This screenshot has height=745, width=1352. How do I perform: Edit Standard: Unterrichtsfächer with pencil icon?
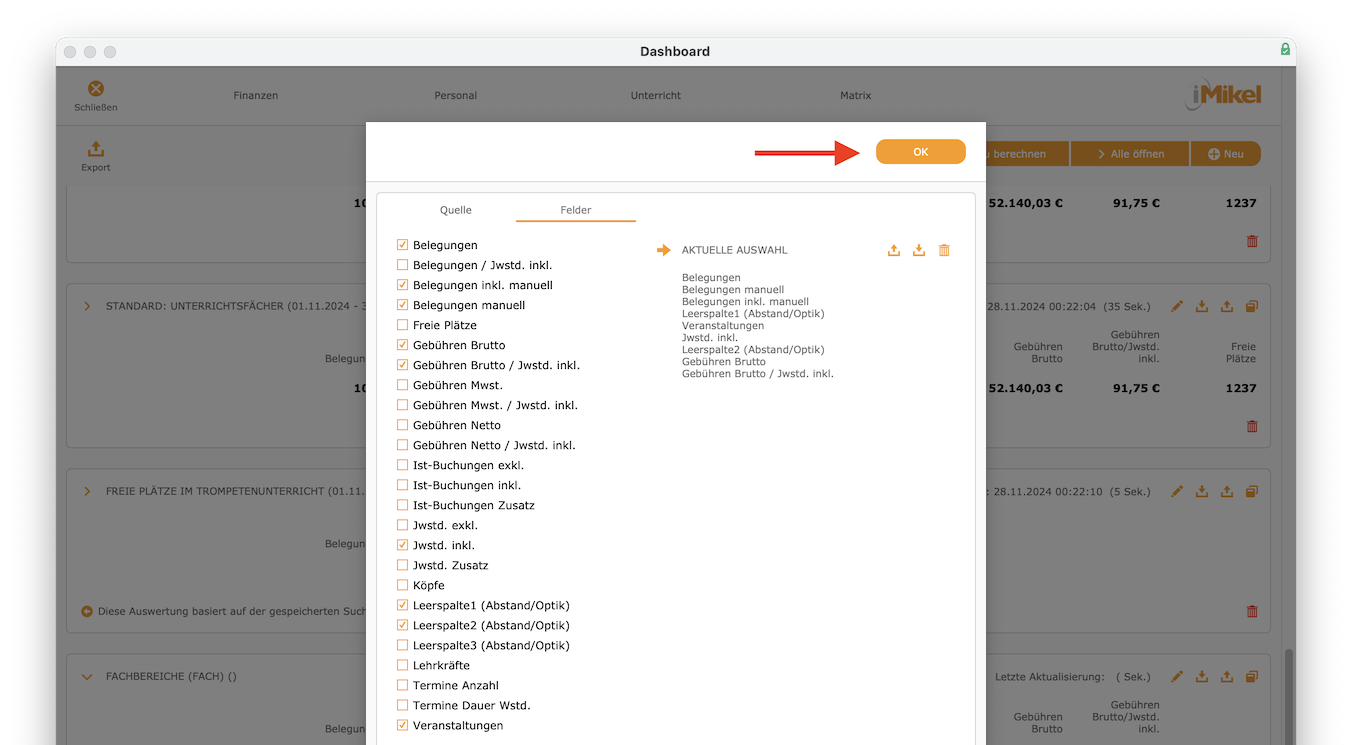click(1177, 306)
